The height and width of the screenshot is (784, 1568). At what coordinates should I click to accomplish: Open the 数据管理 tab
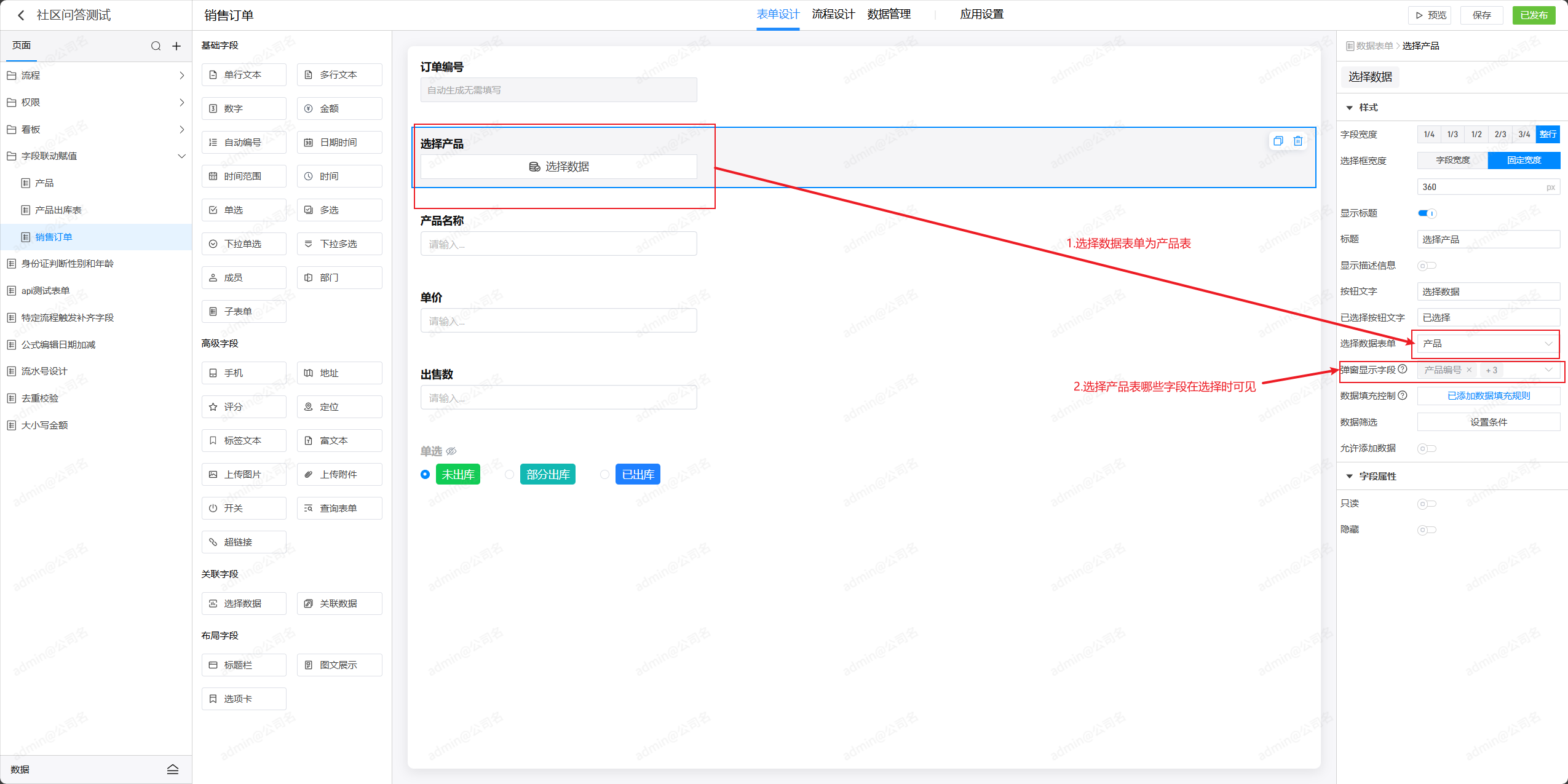click(889, 14)
